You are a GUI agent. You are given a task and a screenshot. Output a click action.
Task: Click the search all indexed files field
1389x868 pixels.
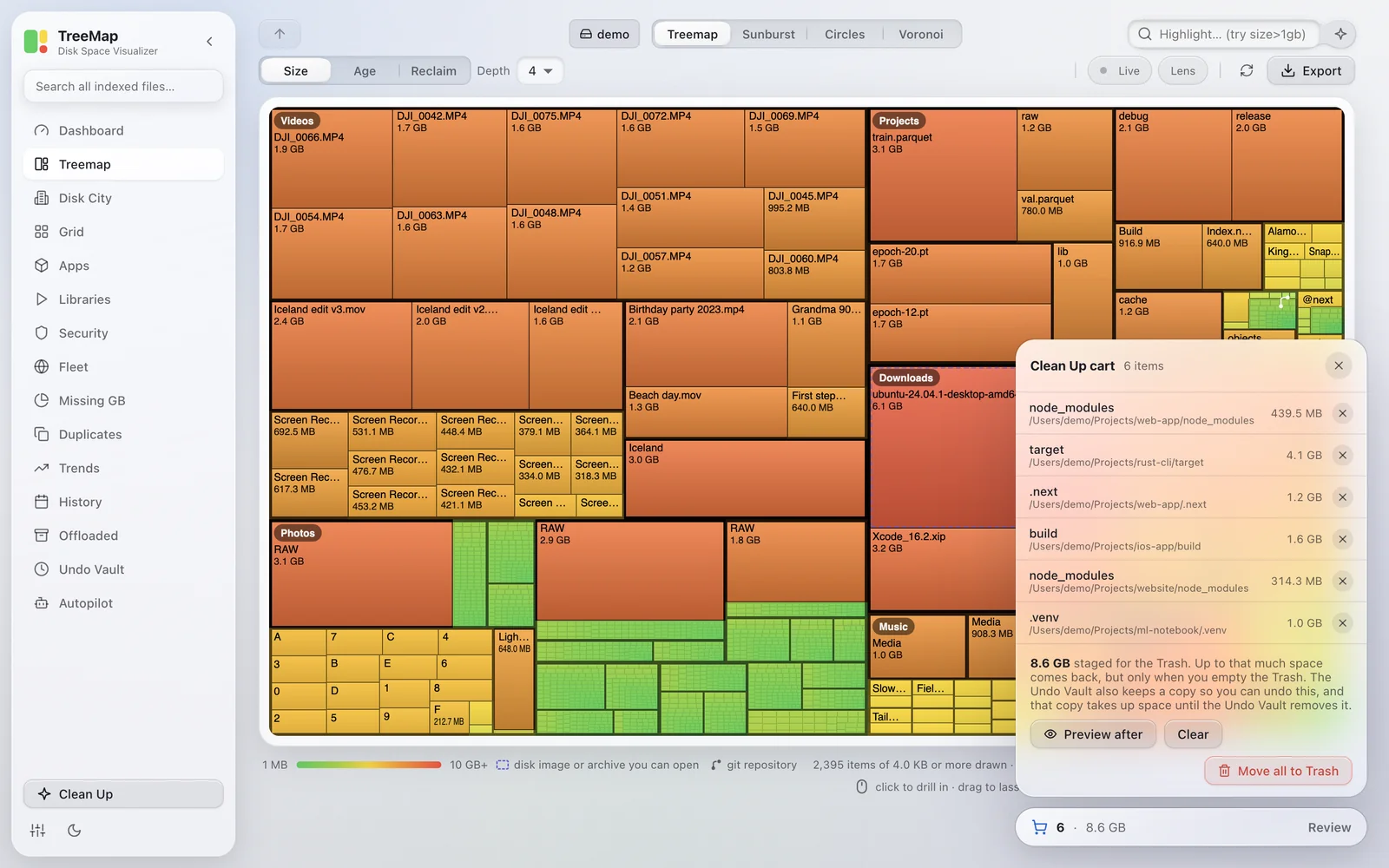tap(123, 86)
